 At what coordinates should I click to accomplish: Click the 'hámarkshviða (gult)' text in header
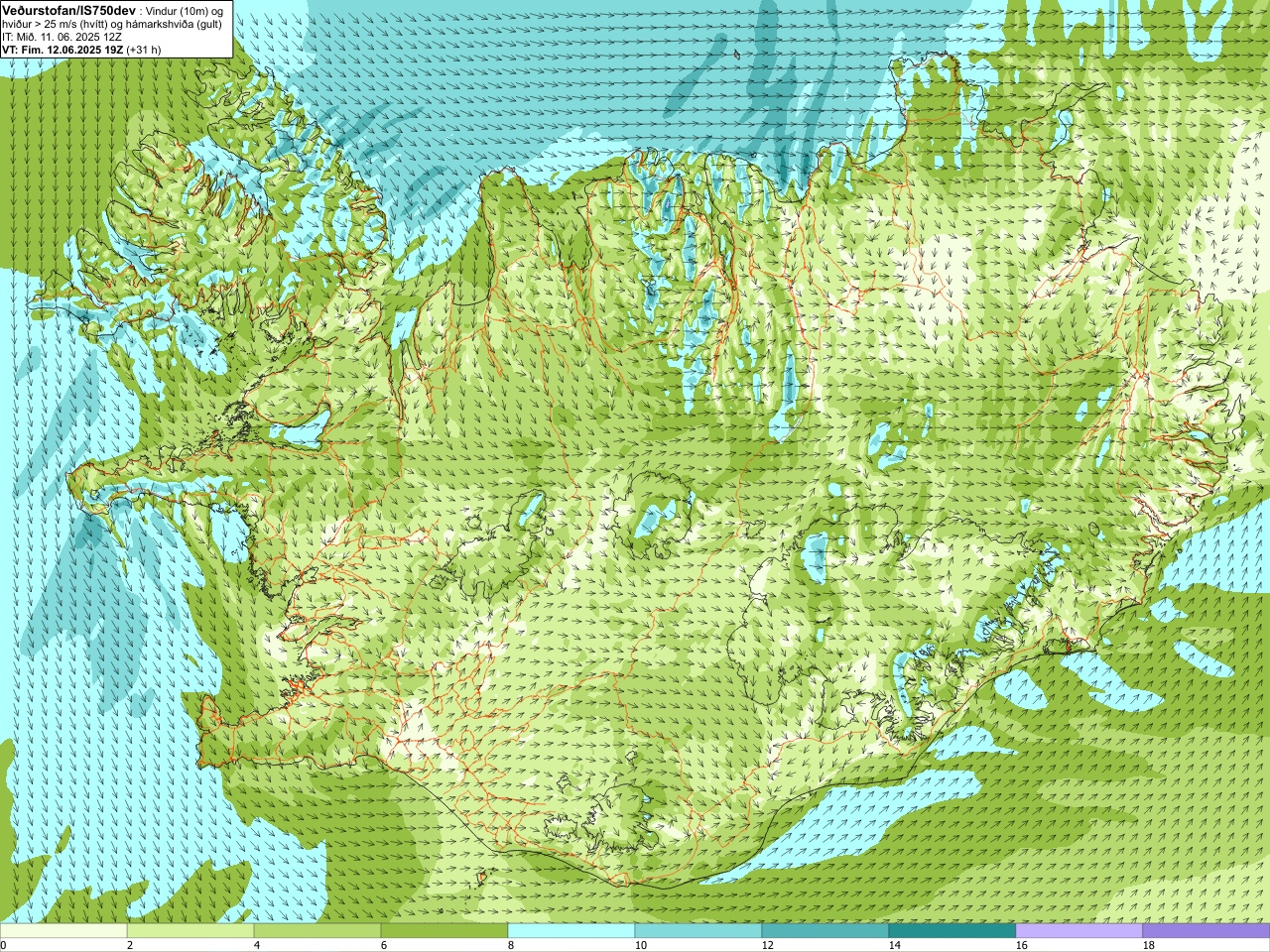[x=174, y=24]
